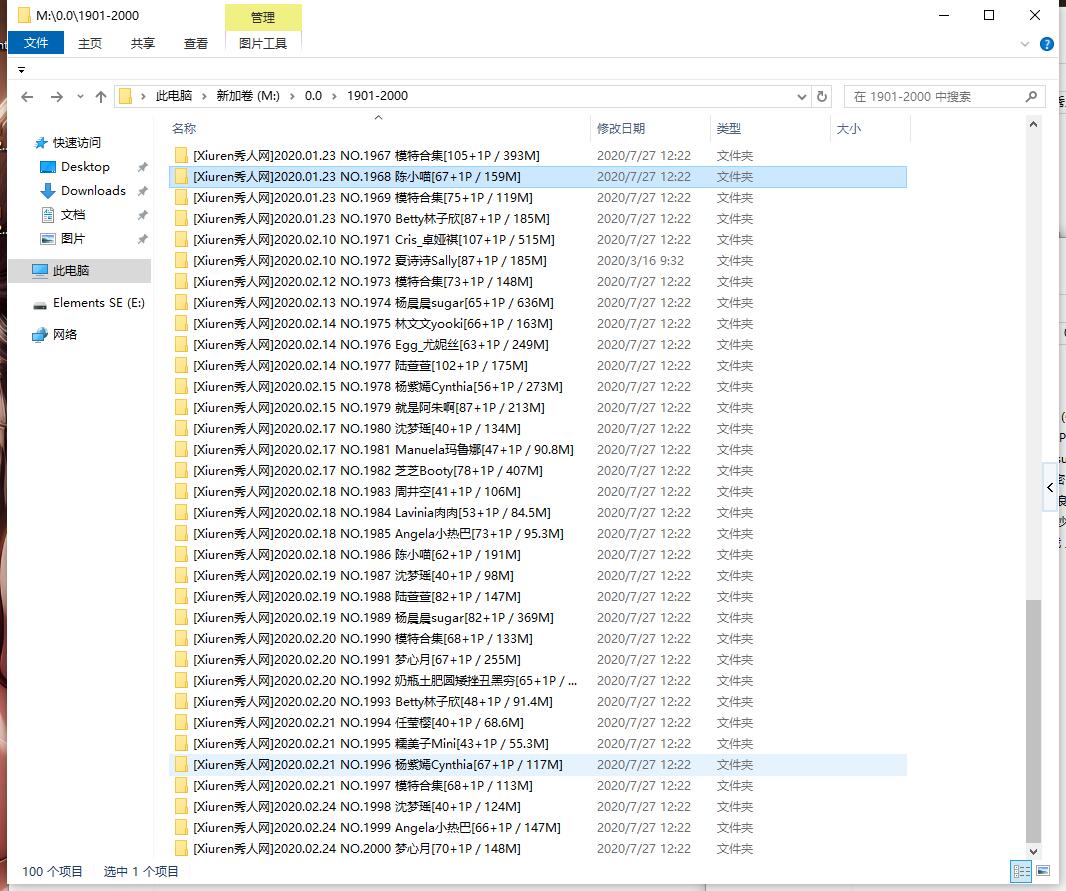
Task: Open the quick access toolbar dropdown
Action: [x=21, y=70]
